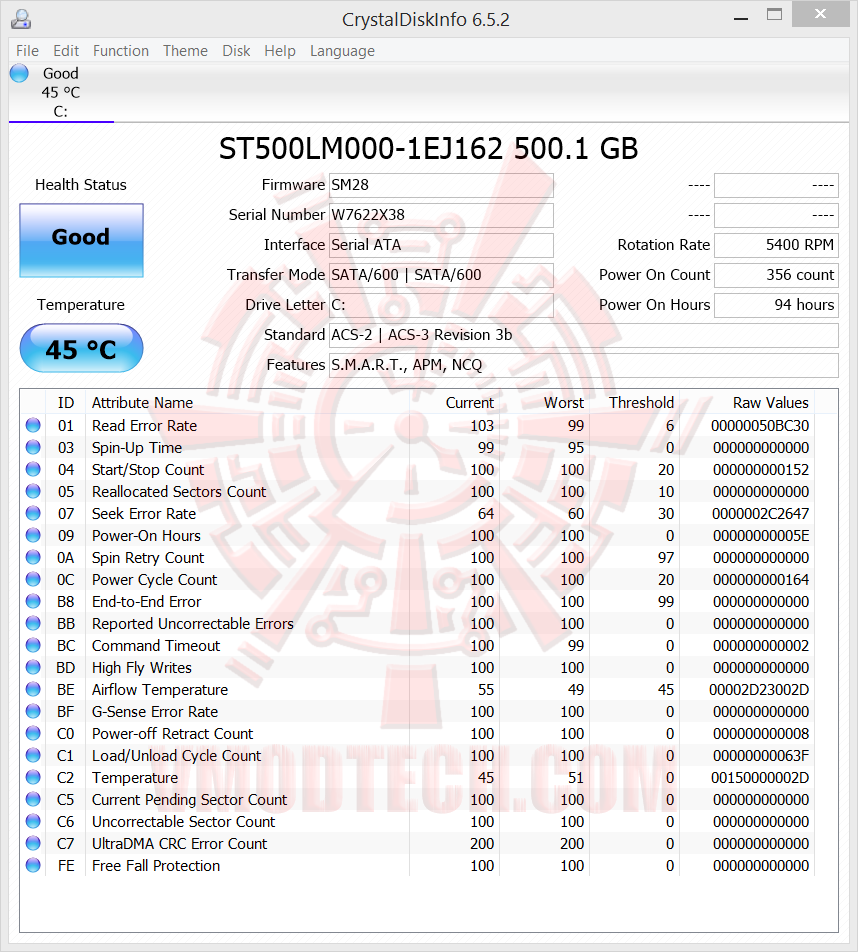Click the 45 °C temperature button
The image size is (858, 952).
pos(81,348)
